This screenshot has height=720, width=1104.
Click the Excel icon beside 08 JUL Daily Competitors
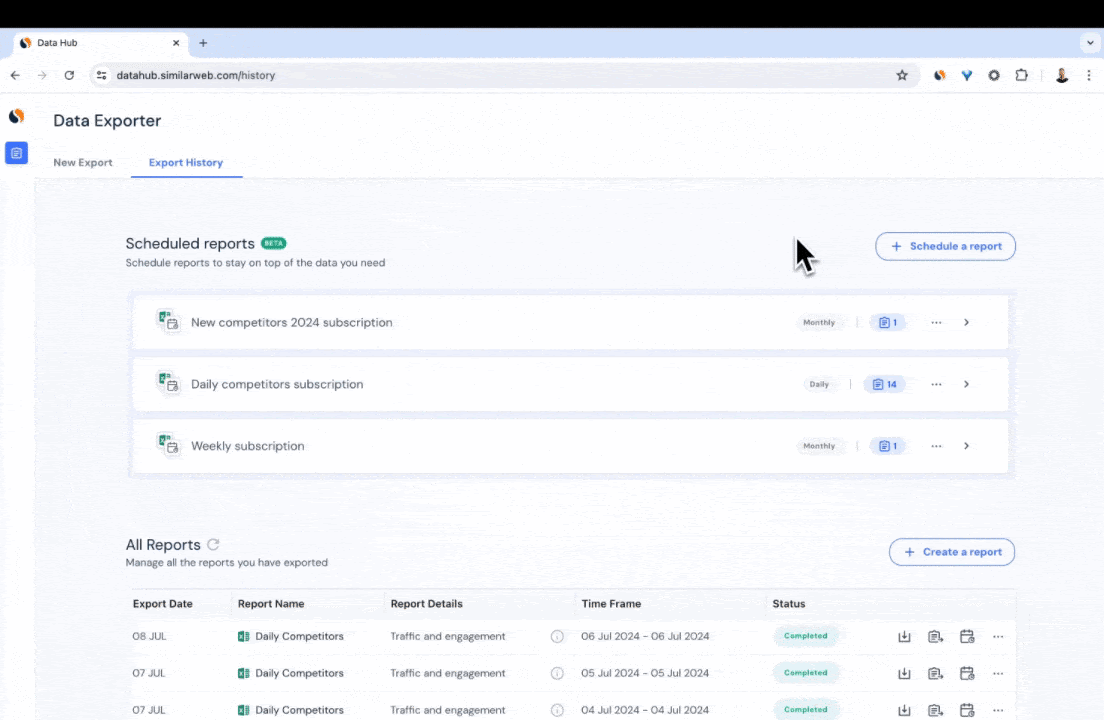click(246, 636)
